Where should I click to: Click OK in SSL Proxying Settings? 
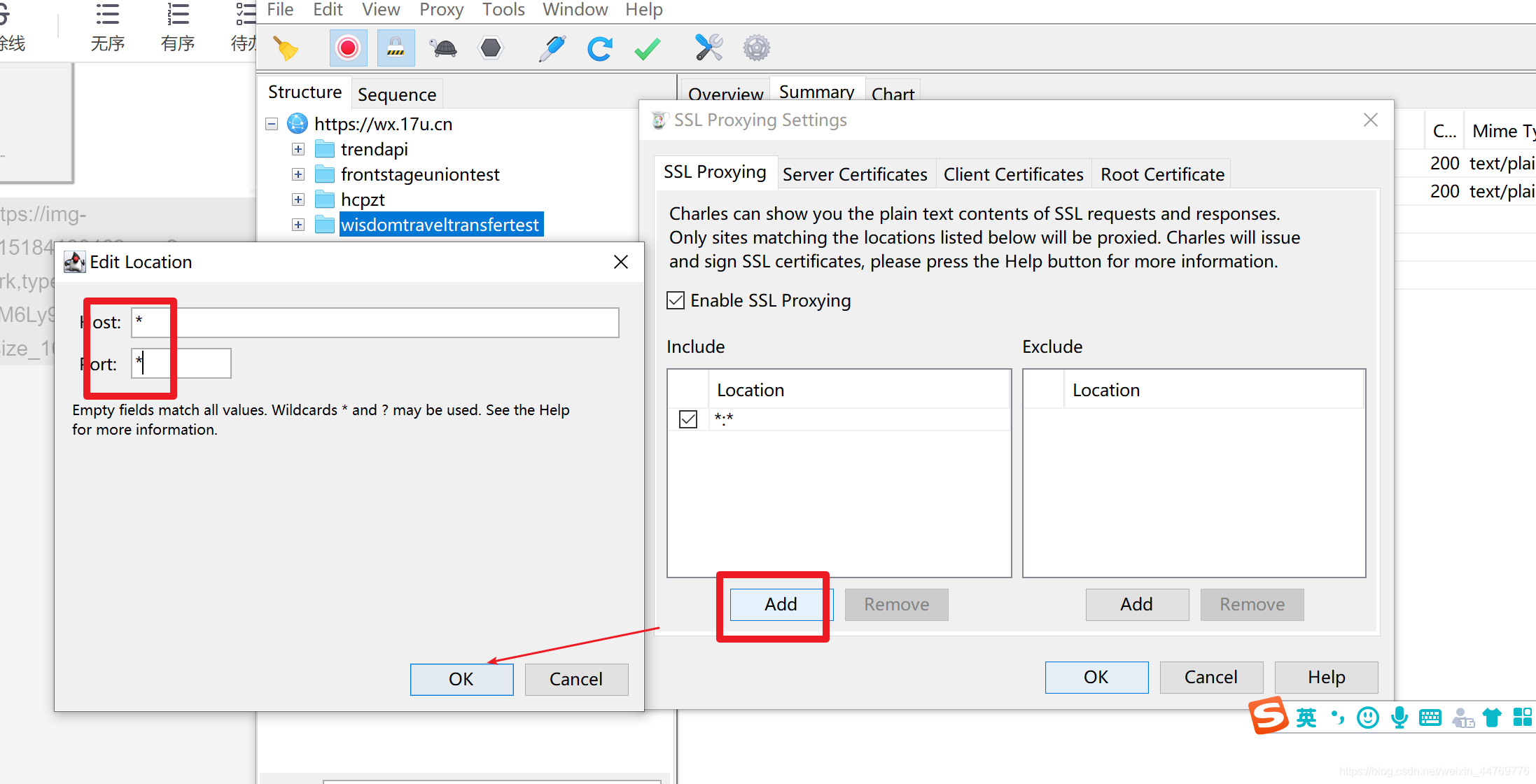coord(1096,677)
